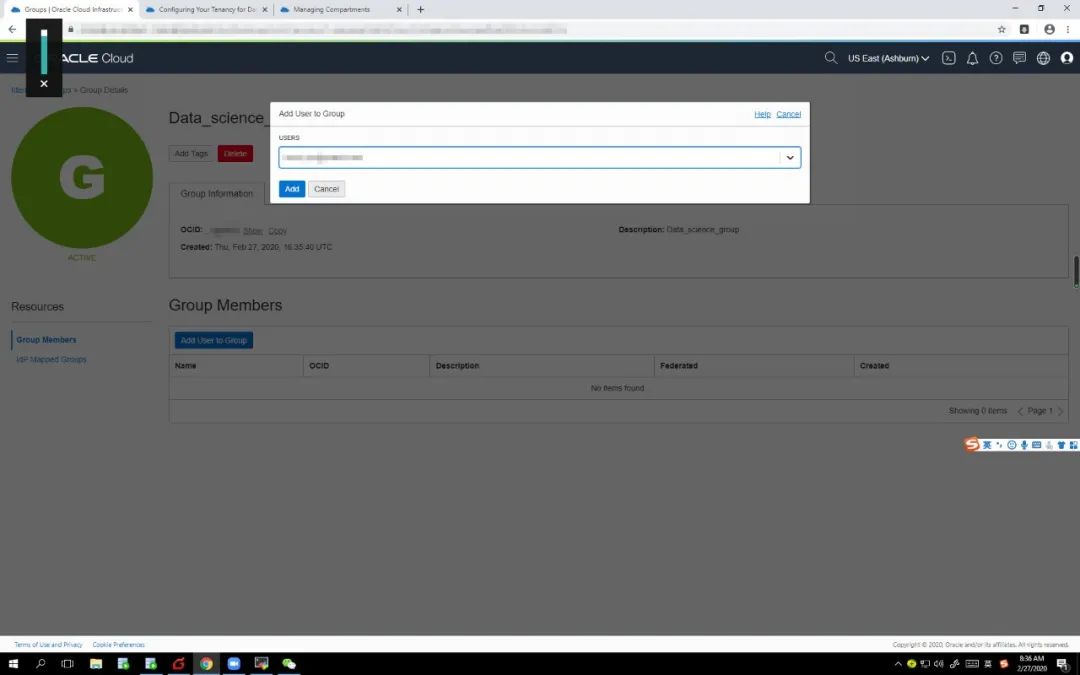
Task: Open the Windows notification center
Action: [1063, 664]
